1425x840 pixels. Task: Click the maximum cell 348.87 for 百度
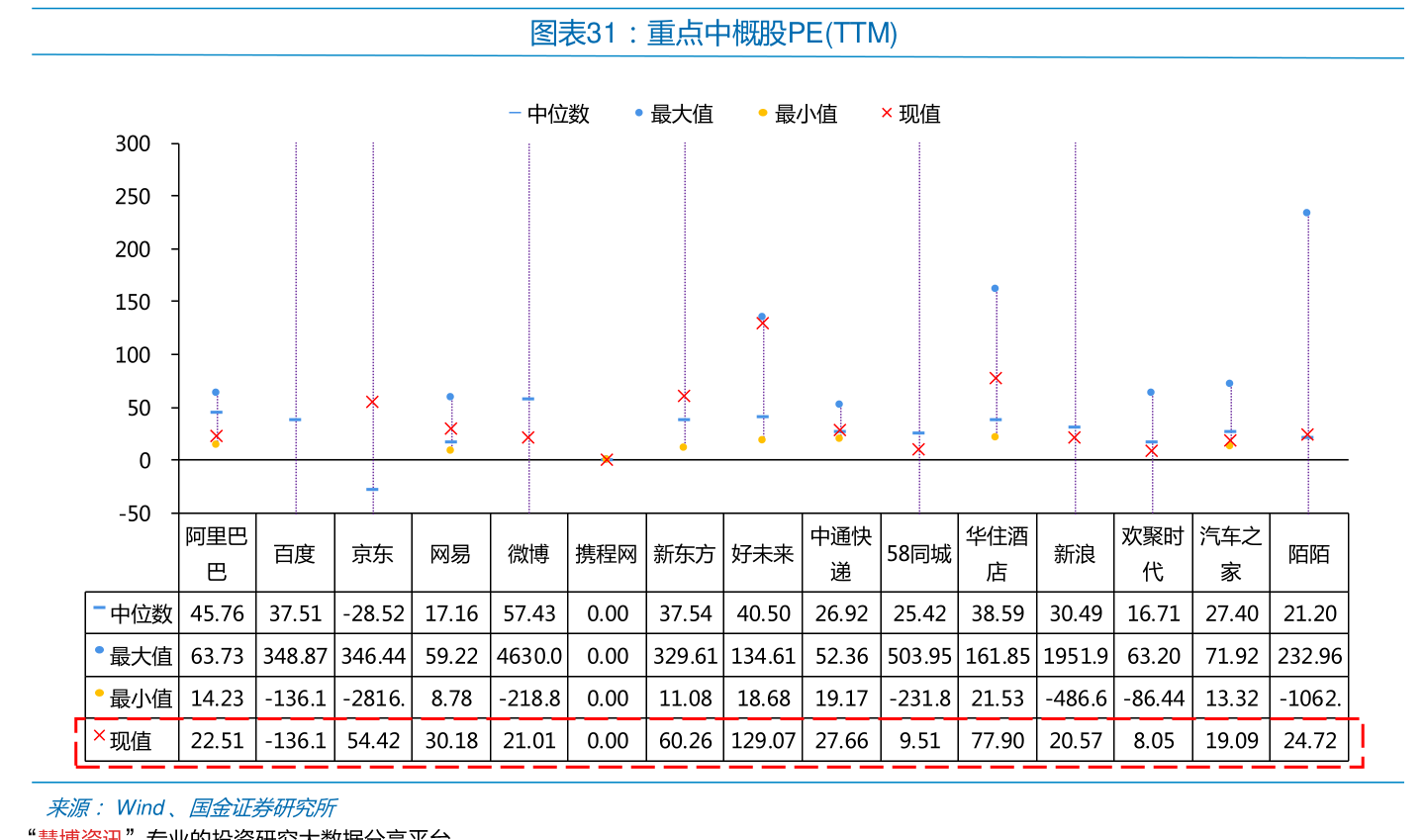pos(295,656)
